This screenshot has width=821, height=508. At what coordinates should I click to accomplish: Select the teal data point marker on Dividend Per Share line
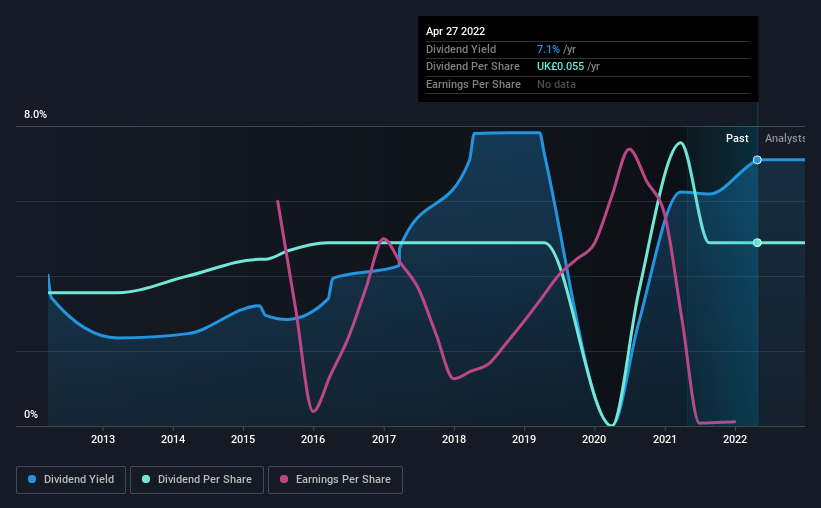(757, 242)
